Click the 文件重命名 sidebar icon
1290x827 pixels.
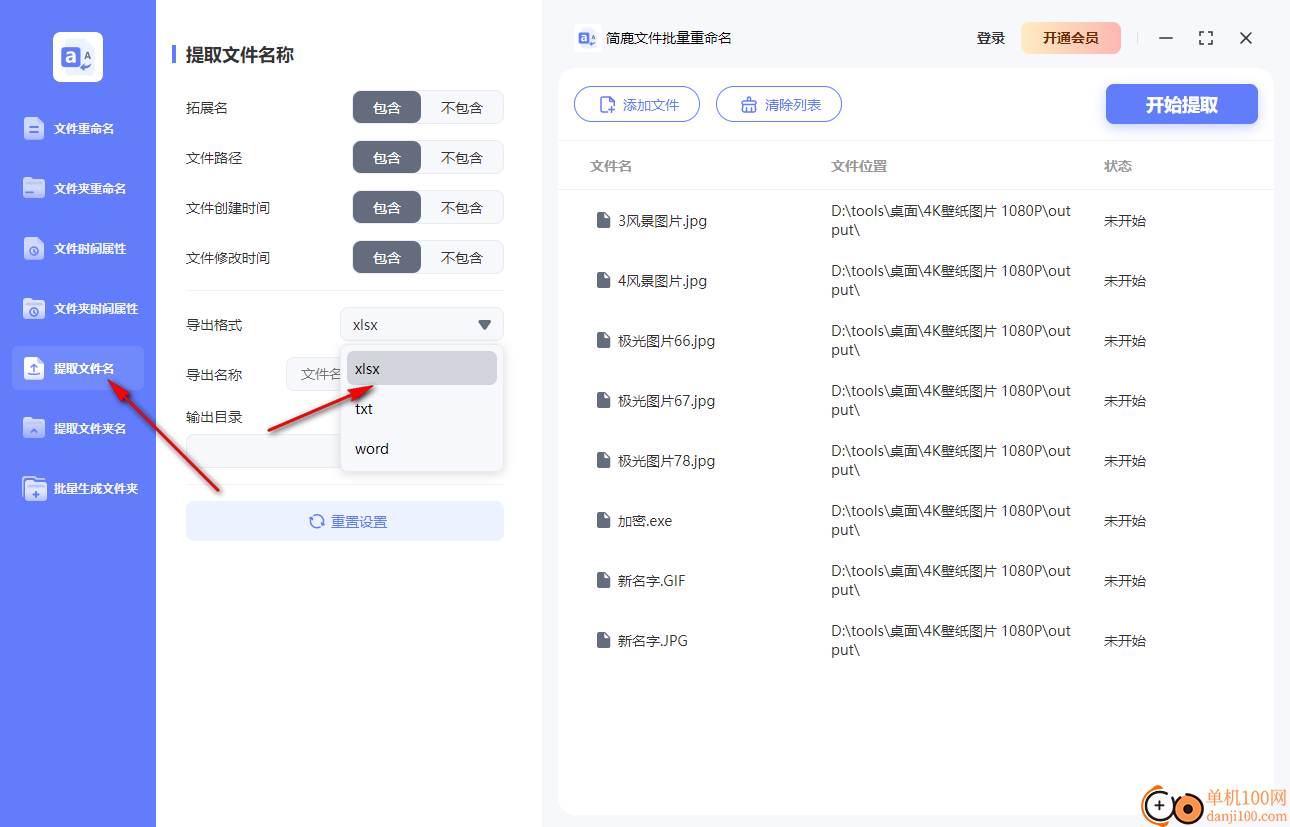pyautogui.click(x=34, y=128)
